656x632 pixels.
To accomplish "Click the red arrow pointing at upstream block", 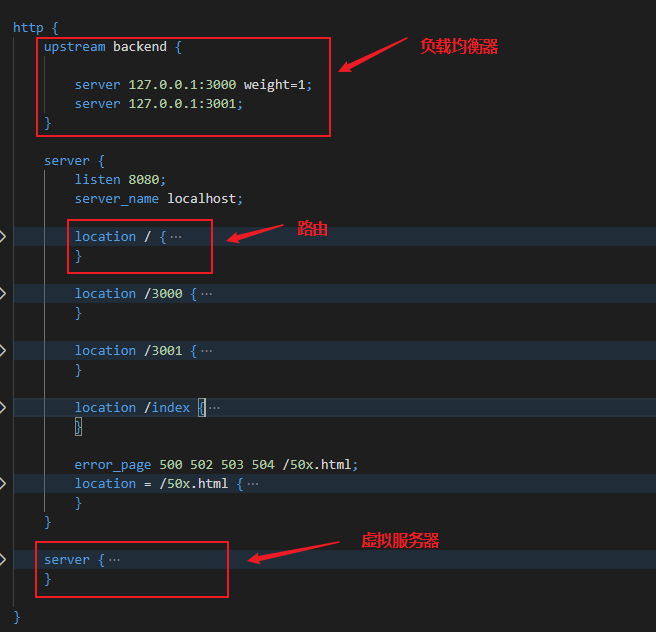I will tap(373, 56).
